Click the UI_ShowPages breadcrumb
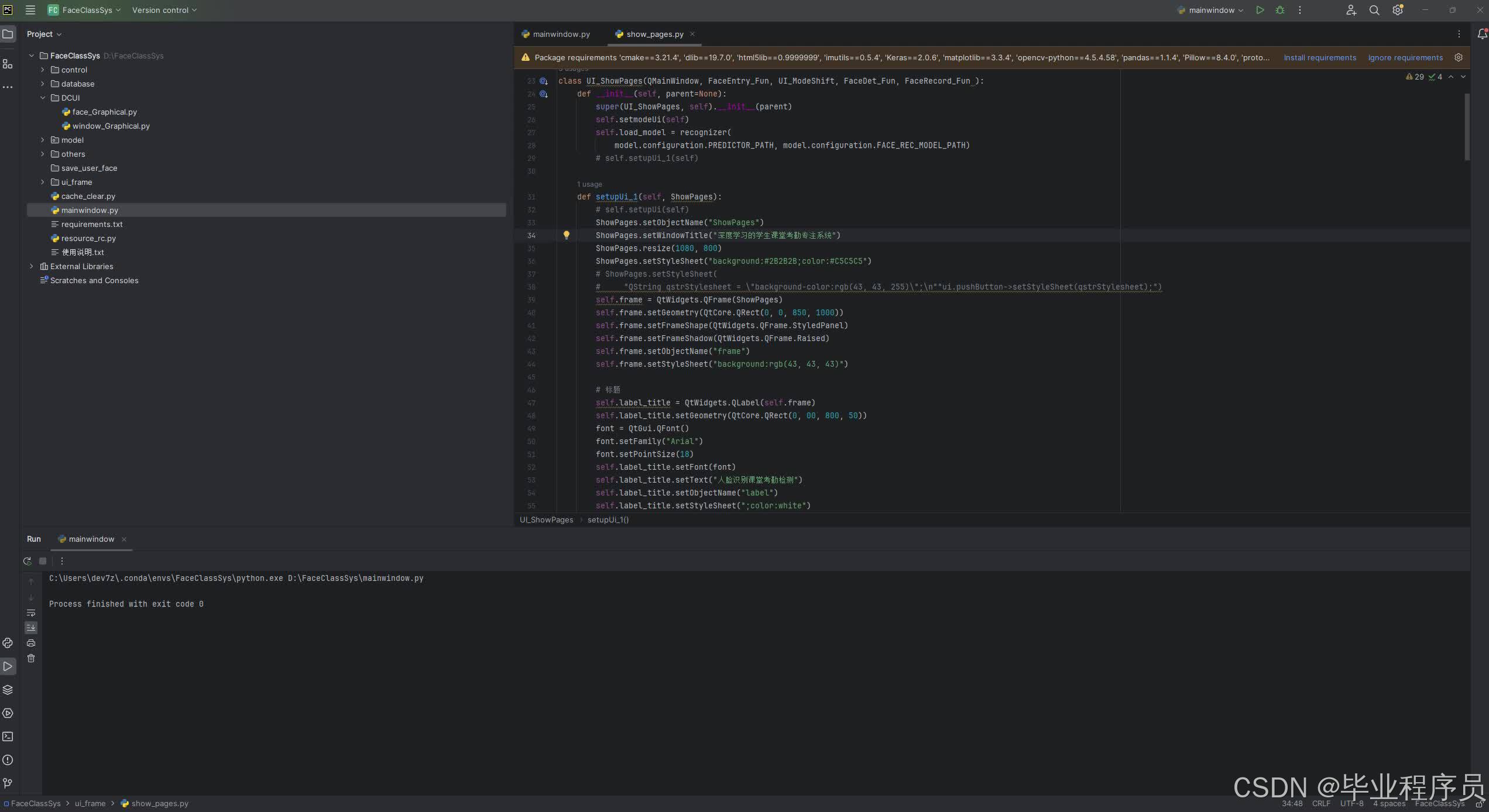The width and height of the screenshot is (1489, 812). (x=547, y=519)
